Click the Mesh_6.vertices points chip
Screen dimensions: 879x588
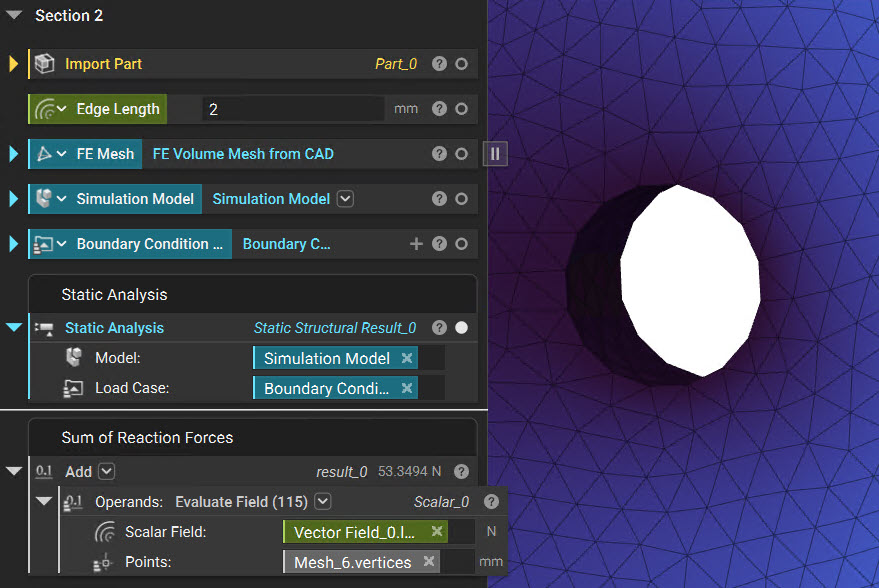point(353,562)
